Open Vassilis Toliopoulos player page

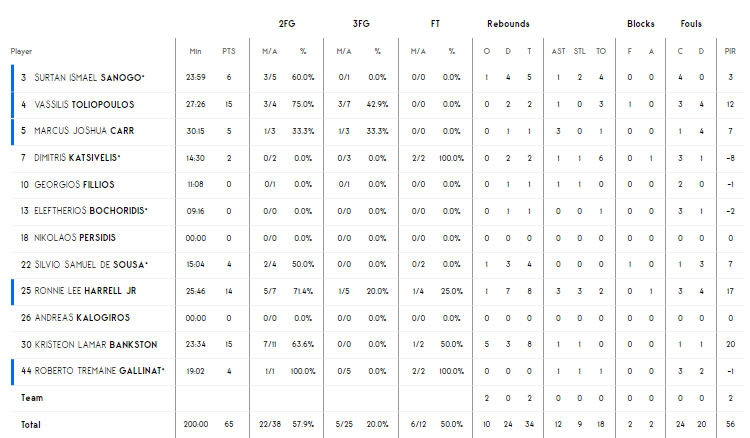click(x=84, y=104)
